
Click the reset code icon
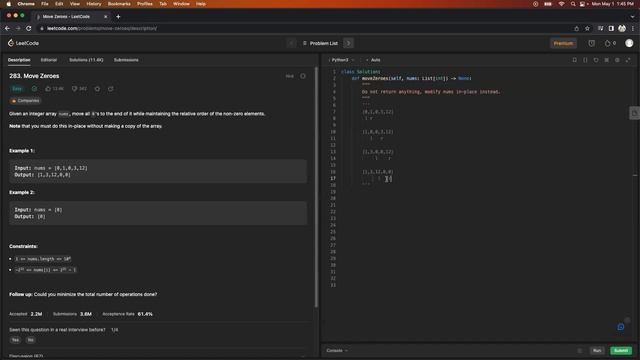(x=596, y=60)
